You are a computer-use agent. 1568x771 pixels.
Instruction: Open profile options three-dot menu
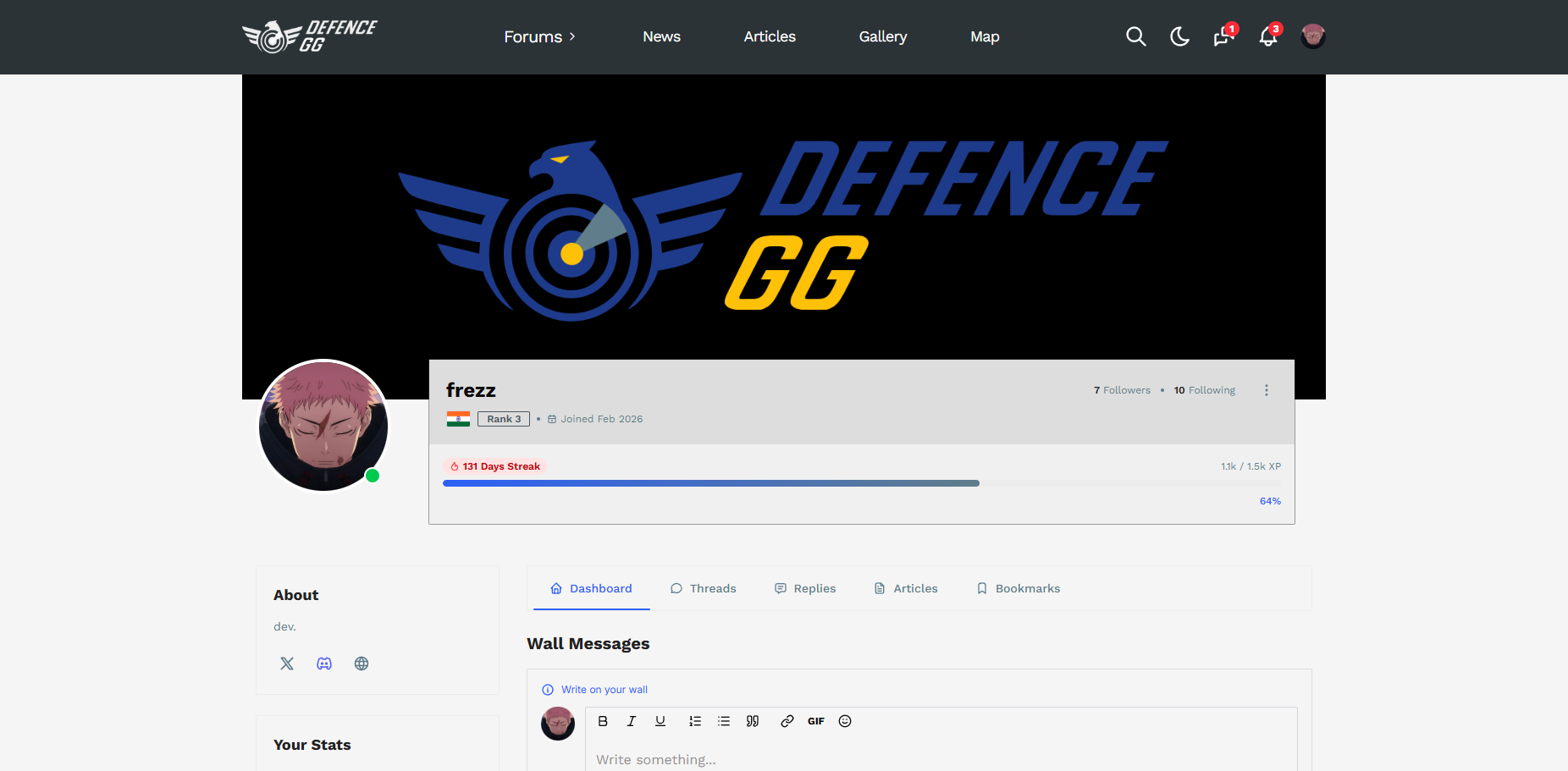tap(1267, 390)
